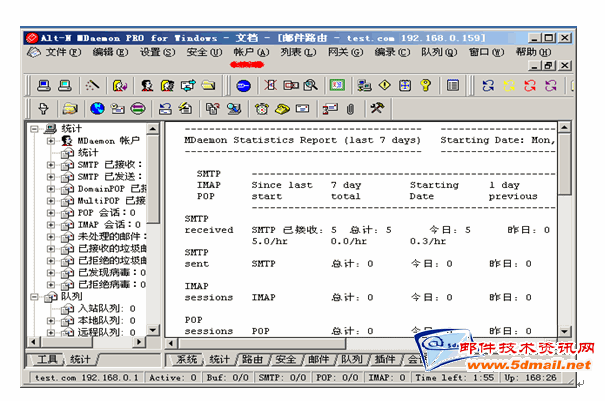
Task: Collapse the 队列 tree node
Action: point(35,297)
